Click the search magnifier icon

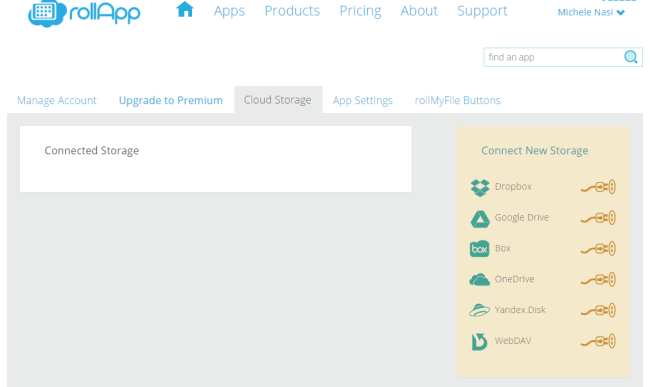(x=631, y=57)
